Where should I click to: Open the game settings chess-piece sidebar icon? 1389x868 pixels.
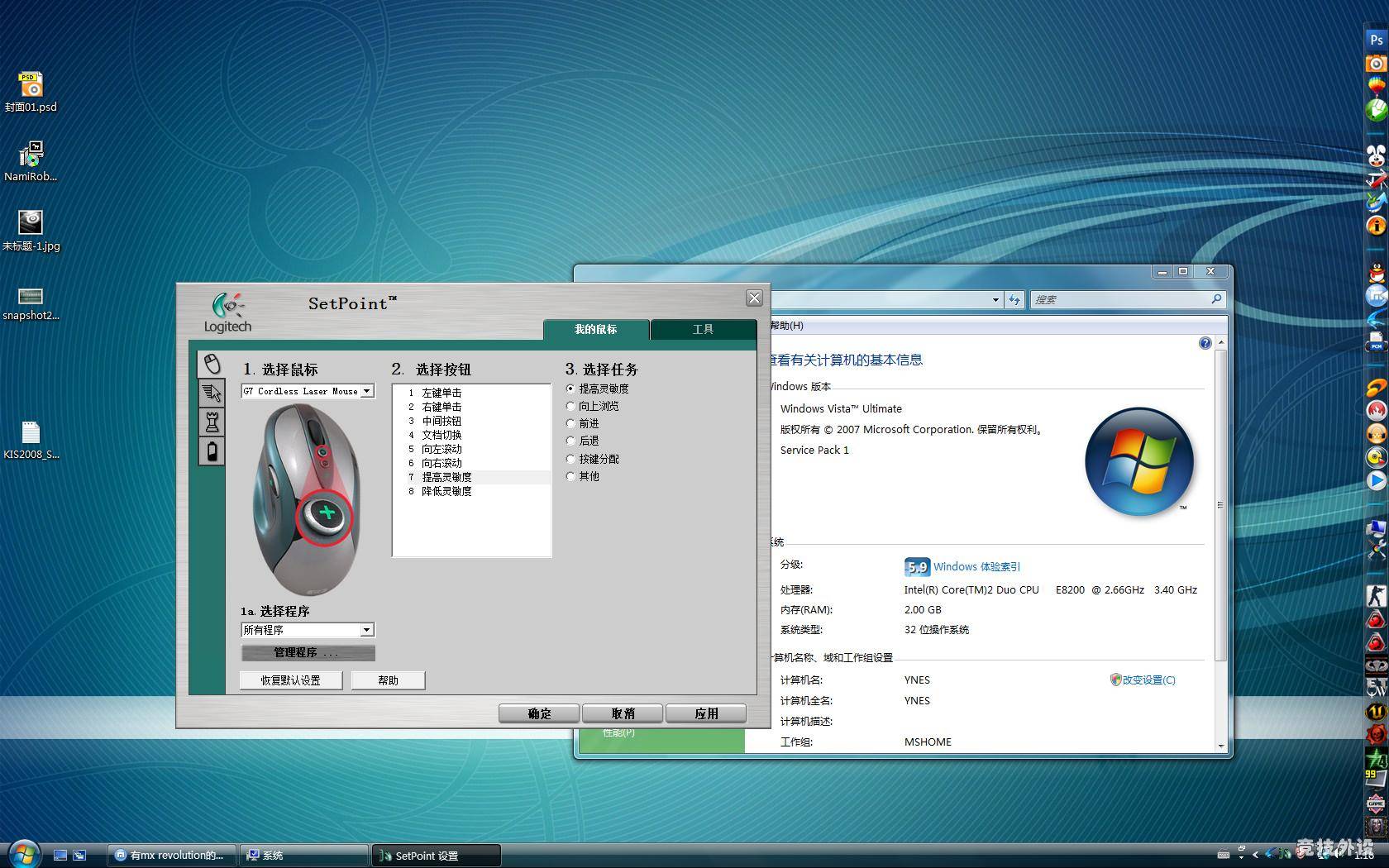(x=212, y=422)
